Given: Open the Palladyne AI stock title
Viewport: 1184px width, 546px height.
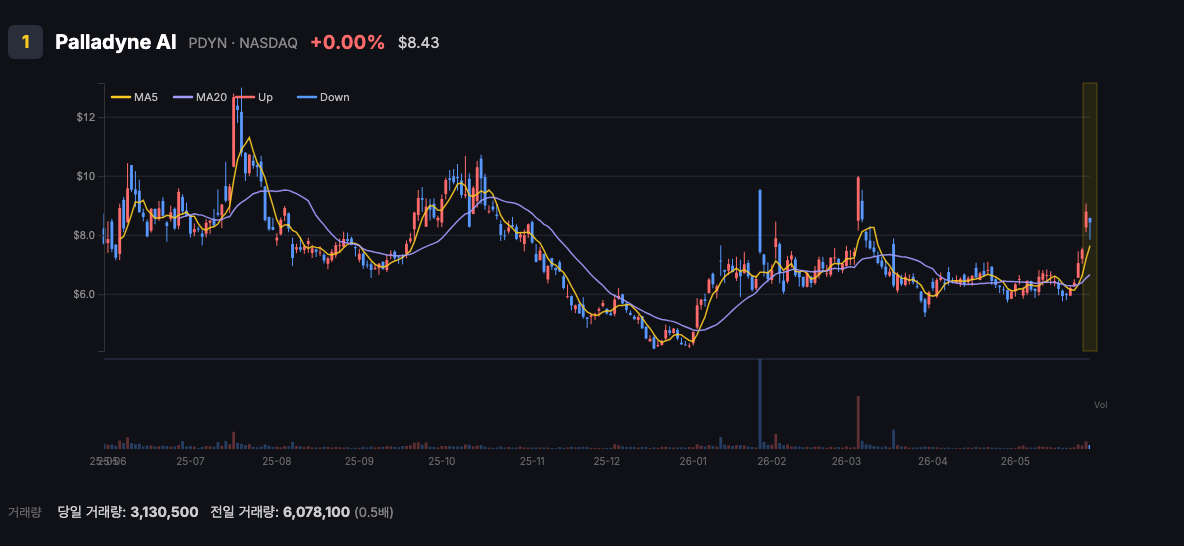Looking at the screenshot, I should coord(116,42).
